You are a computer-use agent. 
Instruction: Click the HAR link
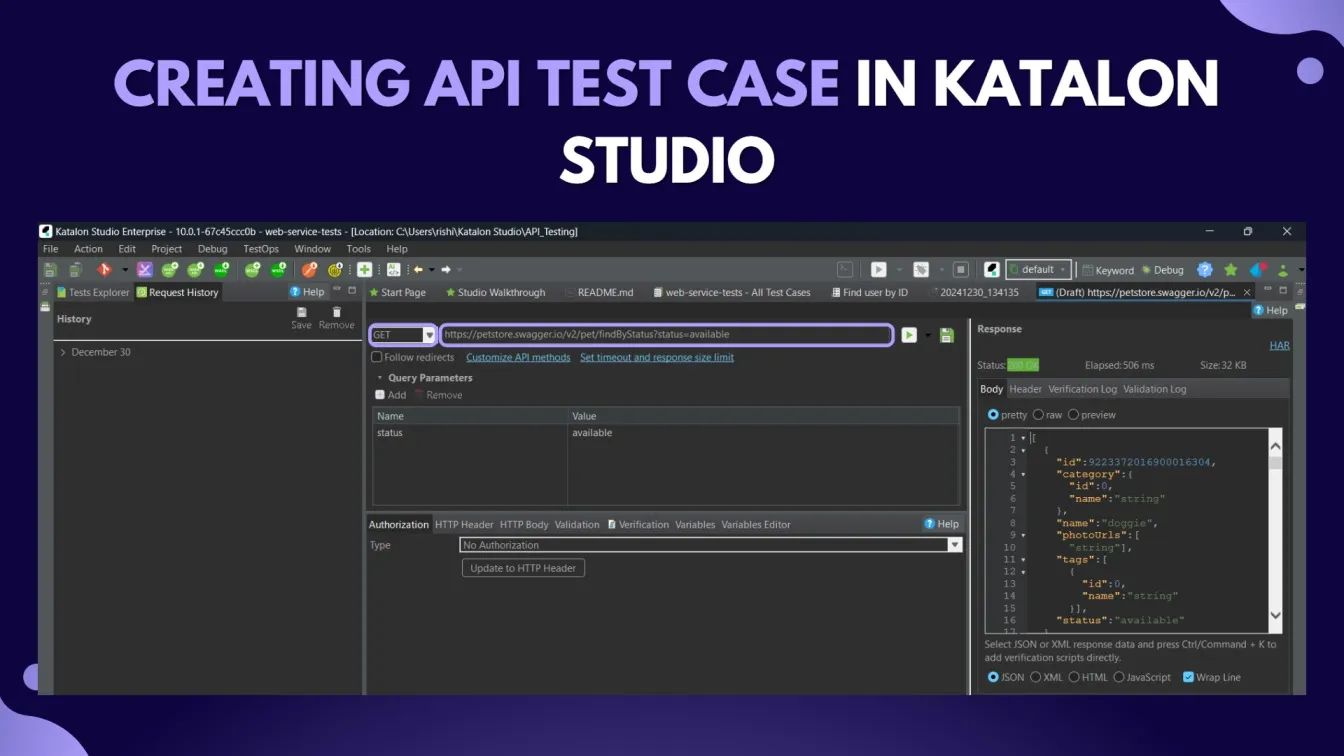[1279, 345]
